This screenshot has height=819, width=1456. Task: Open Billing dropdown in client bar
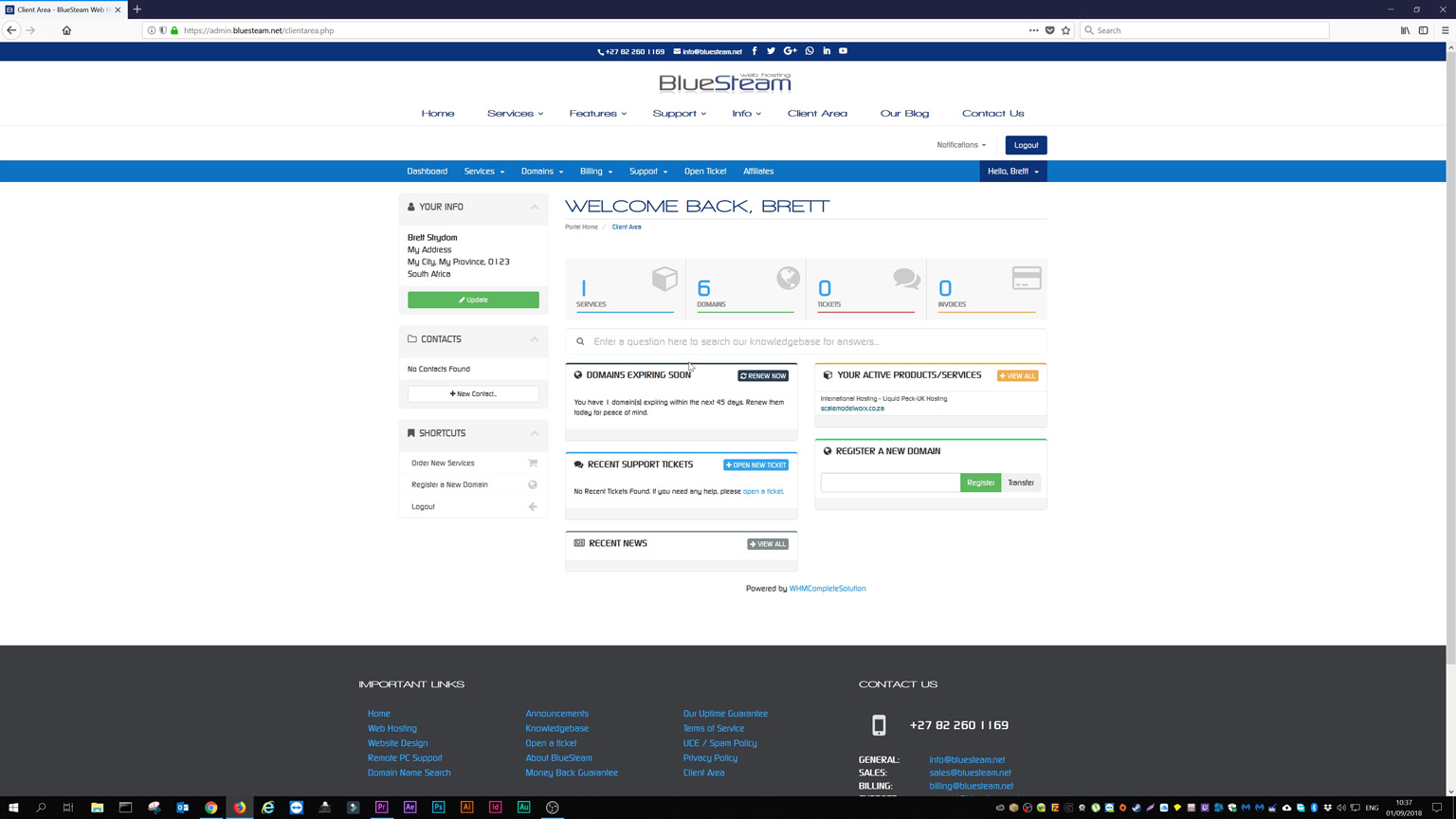(596, 172)
